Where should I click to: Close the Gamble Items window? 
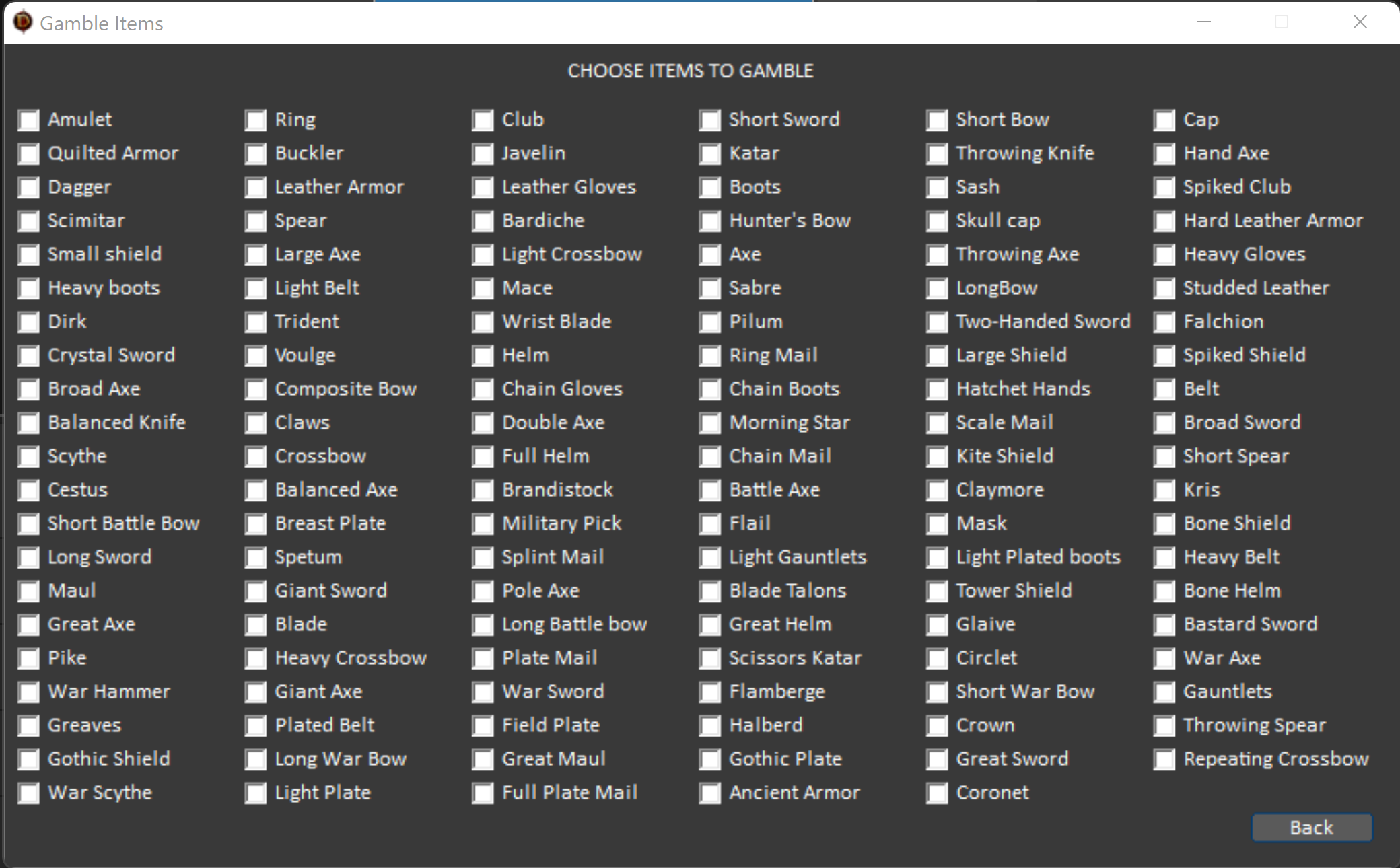click(x=1360, y=22)
